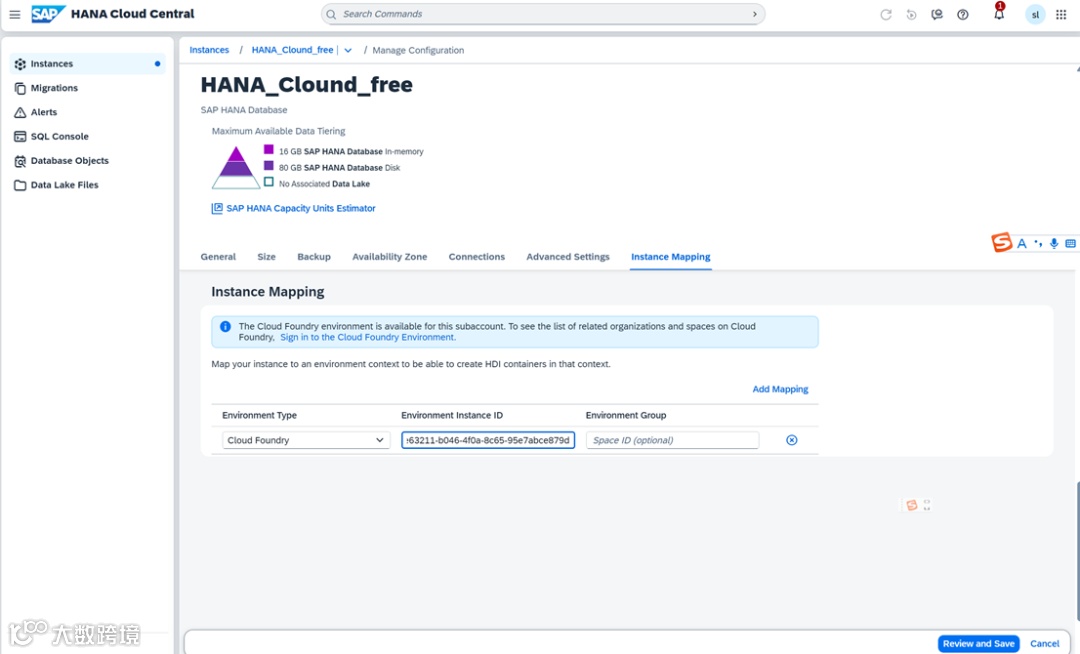Viewport: 1080px width, 654px height.
Task: Expand the breadcrumb instance dropdown chevron
Action: tap(348, 50)
